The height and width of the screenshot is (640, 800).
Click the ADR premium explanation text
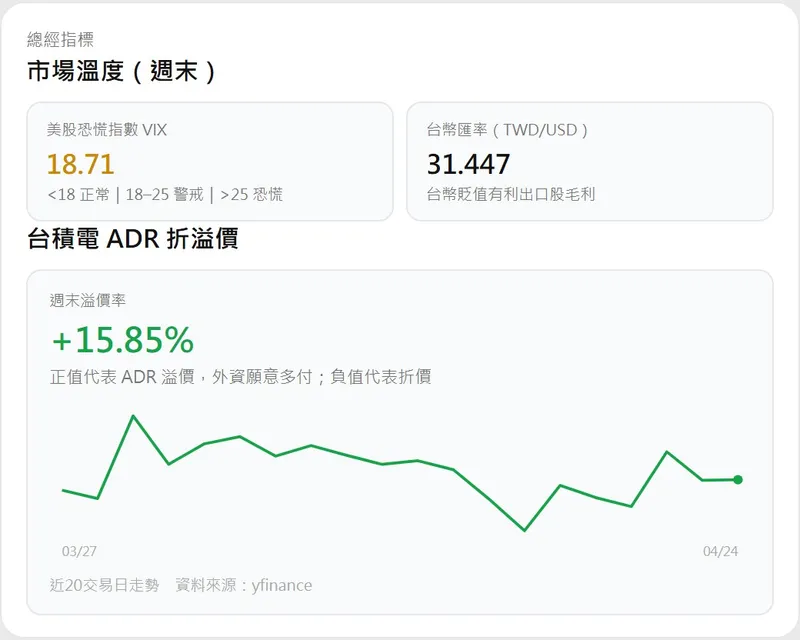coord(241,377)
